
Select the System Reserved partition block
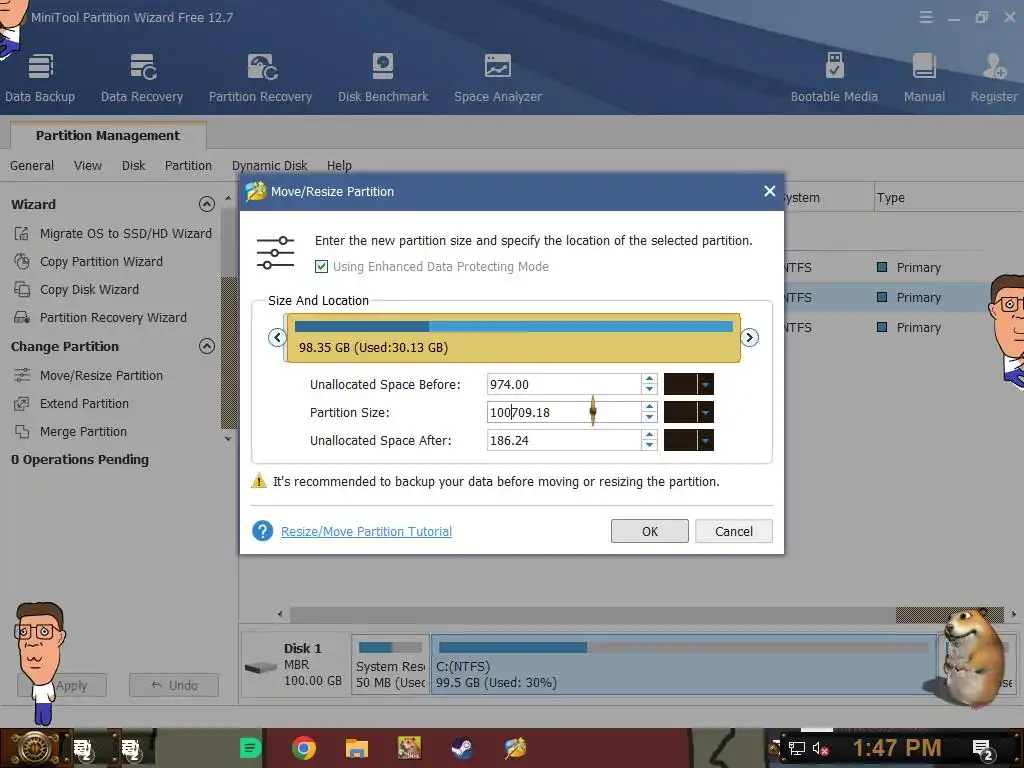point(391,665)
